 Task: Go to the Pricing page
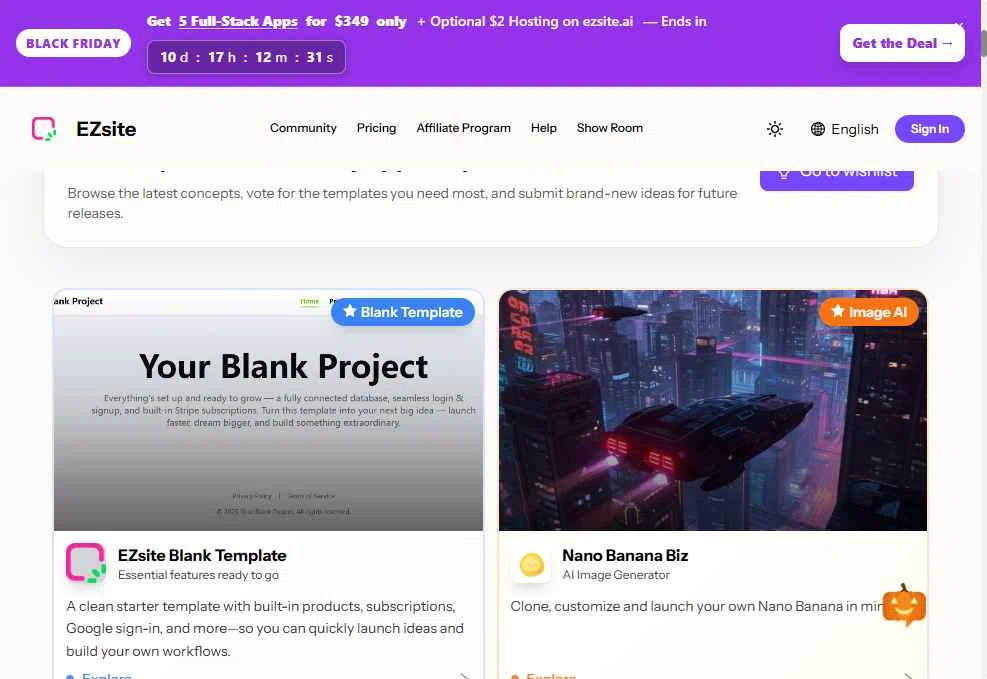tap(376, 128)
